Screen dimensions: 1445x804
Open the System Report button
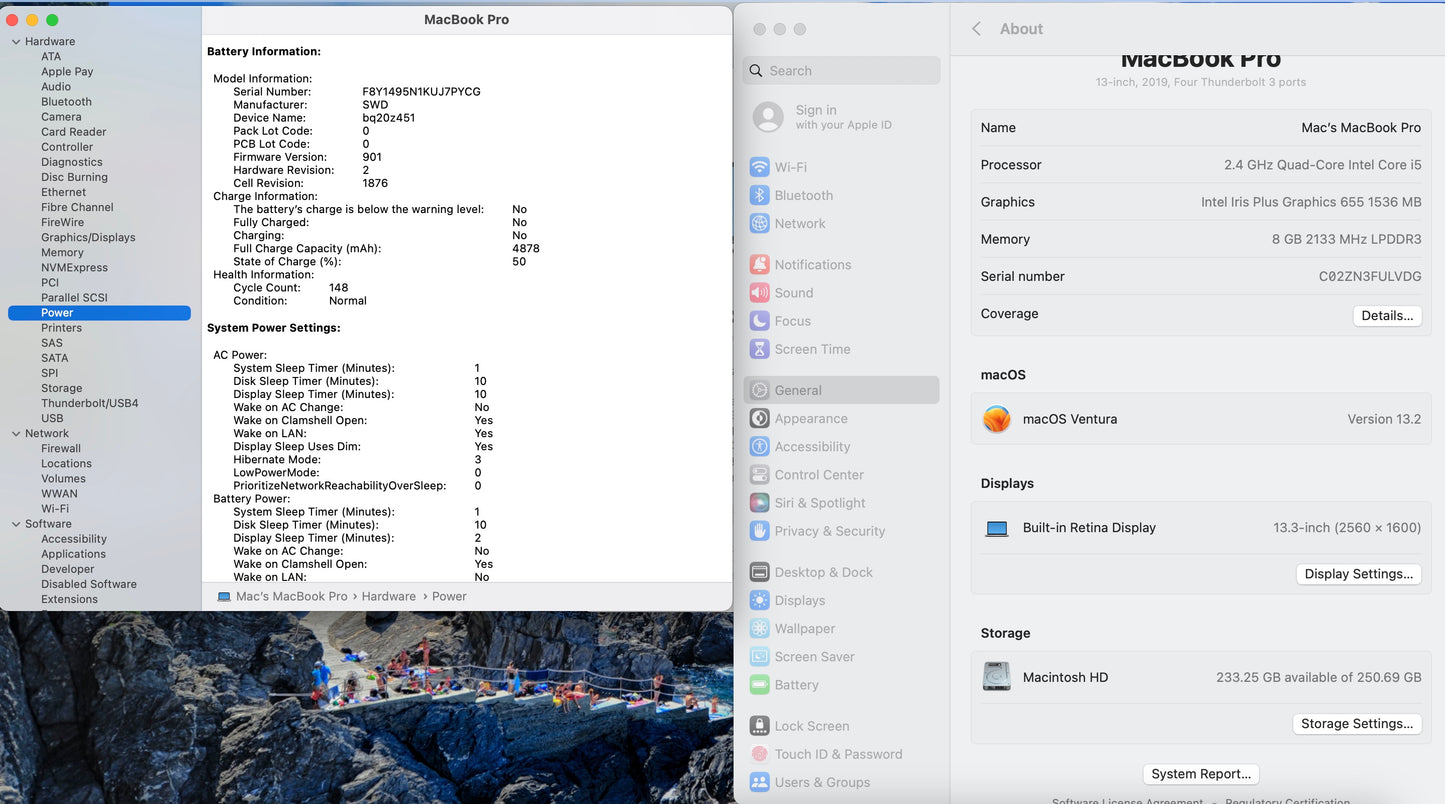(1200, 774)
